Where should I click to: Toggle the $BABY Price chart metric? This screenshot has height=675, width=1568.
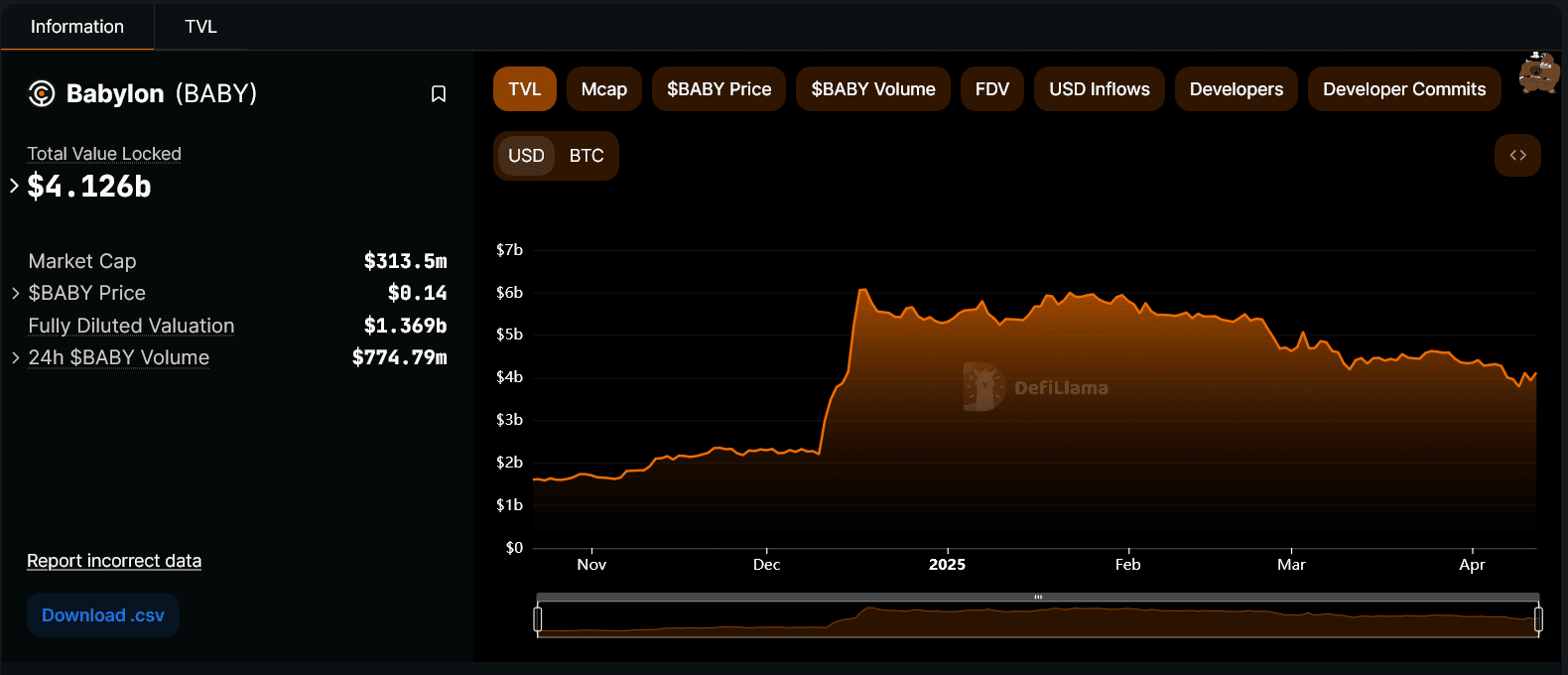coord(719,89)
